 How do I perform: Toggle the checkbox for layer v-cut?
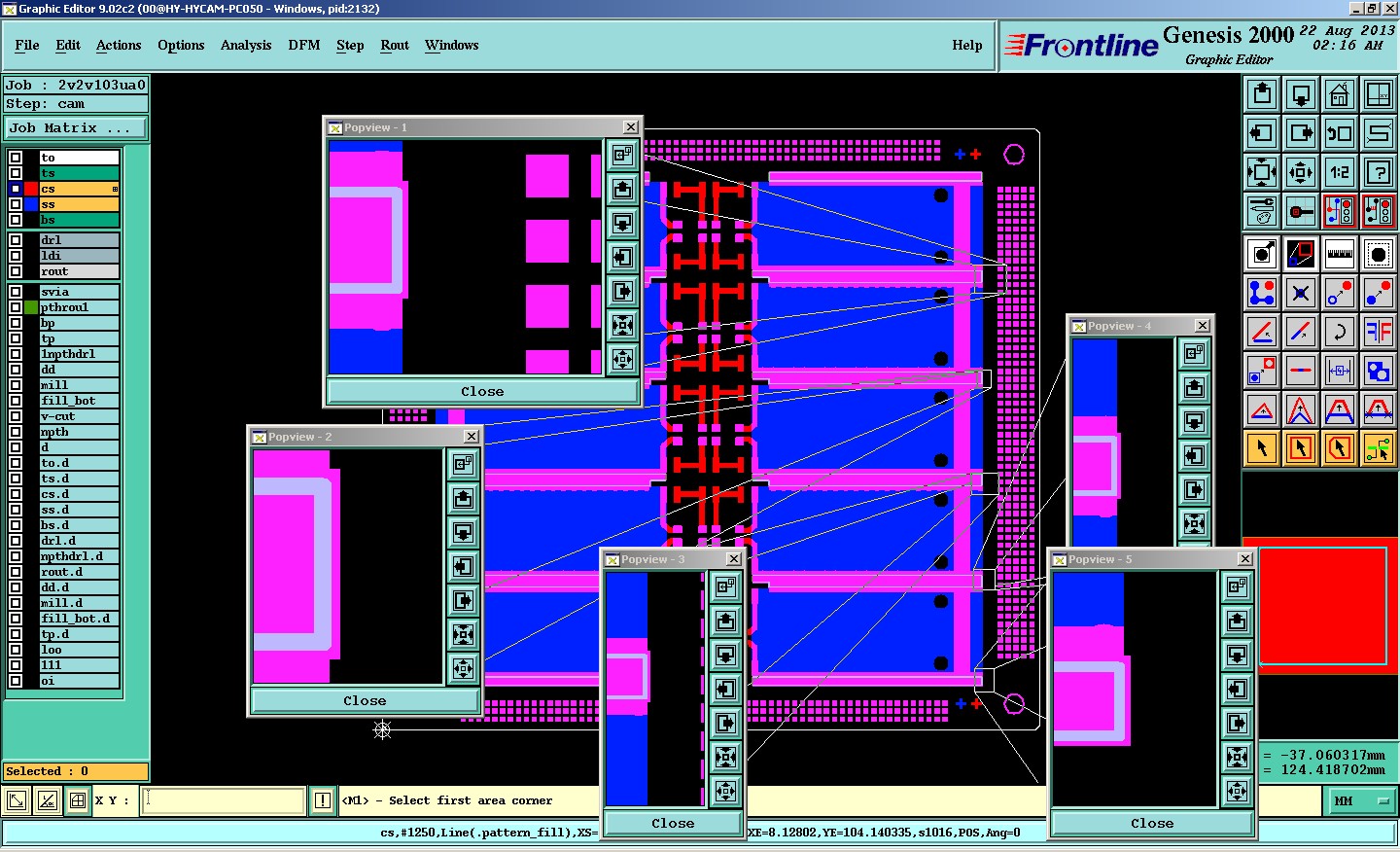pos(16,416)
